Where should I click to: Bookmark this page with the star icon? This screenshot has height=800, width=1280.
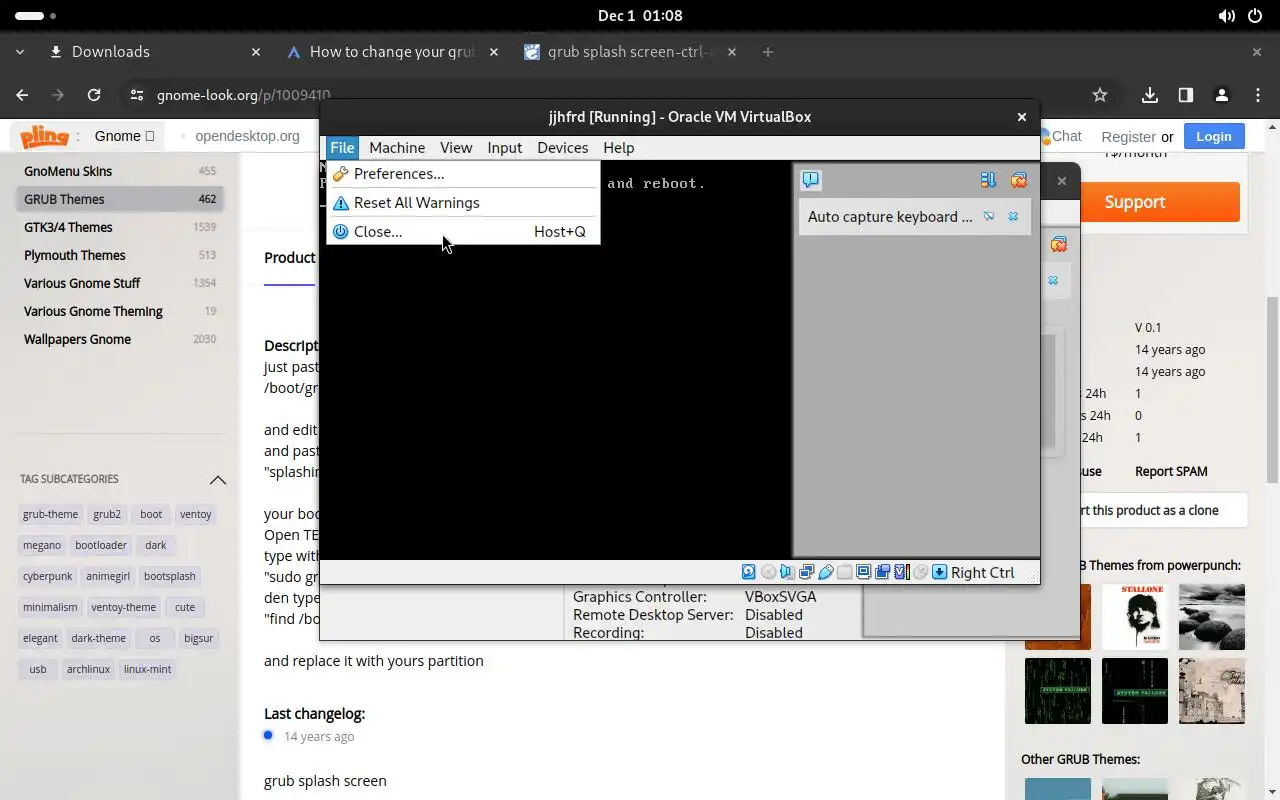[1100, 95]
